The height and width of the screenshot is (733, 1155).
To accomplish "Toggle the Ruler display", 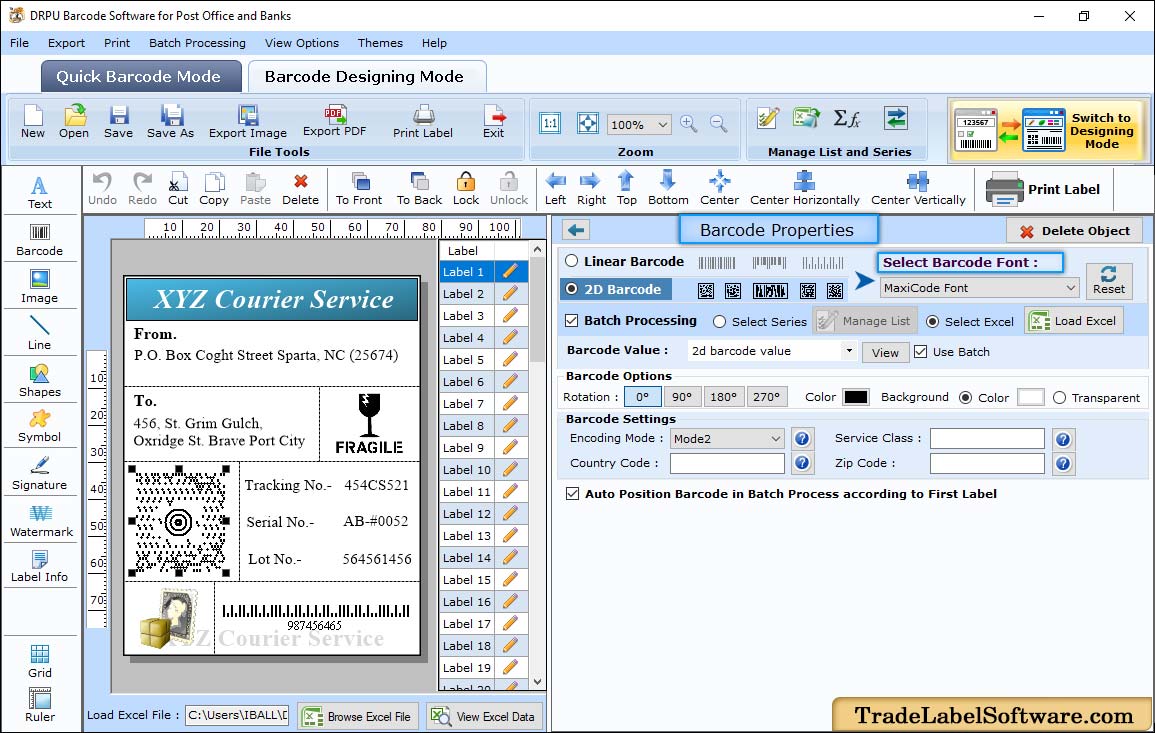I will [40, 705].
